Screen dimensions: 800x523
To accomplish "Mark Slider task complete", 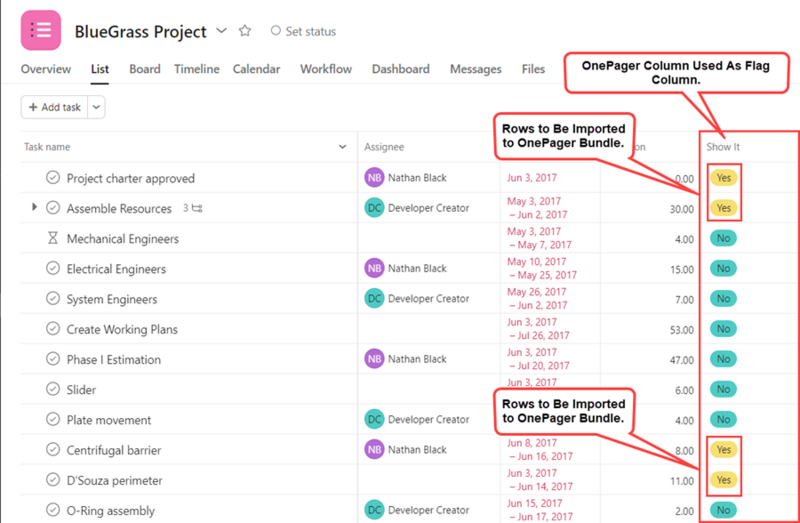I will click(x=53, y=389).
